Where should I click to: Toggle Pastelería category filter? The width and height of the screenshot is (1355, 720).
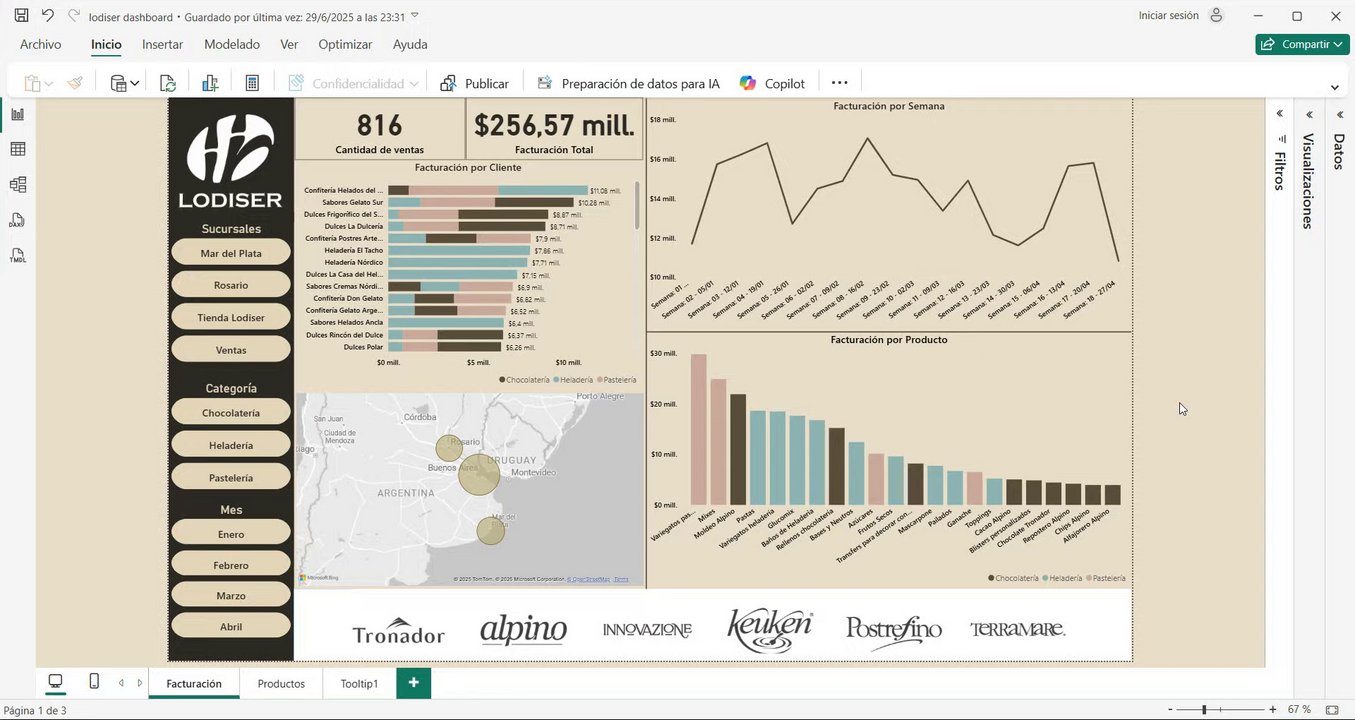click(x=231, y=478)
